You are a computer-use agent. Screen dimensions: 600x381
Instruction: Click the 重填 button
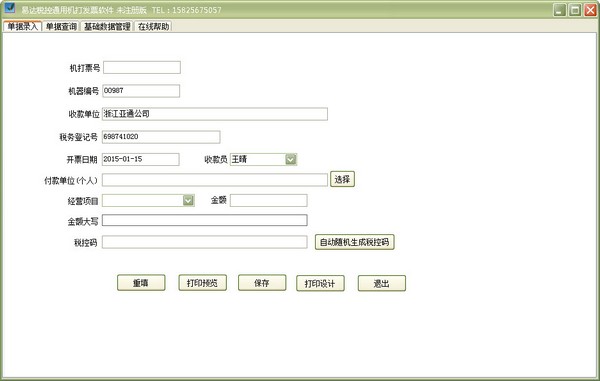coord(141,283)
